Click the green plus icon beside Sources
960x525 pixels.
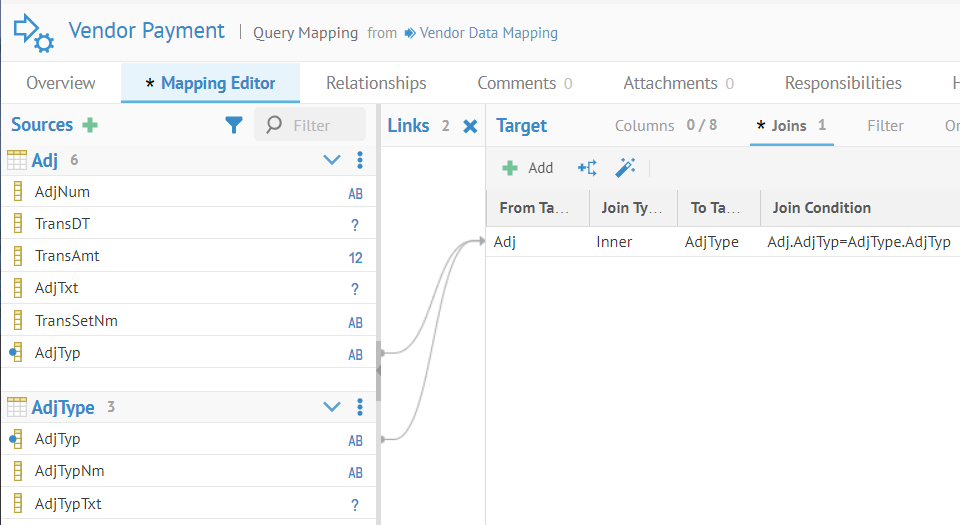[90, 125]
